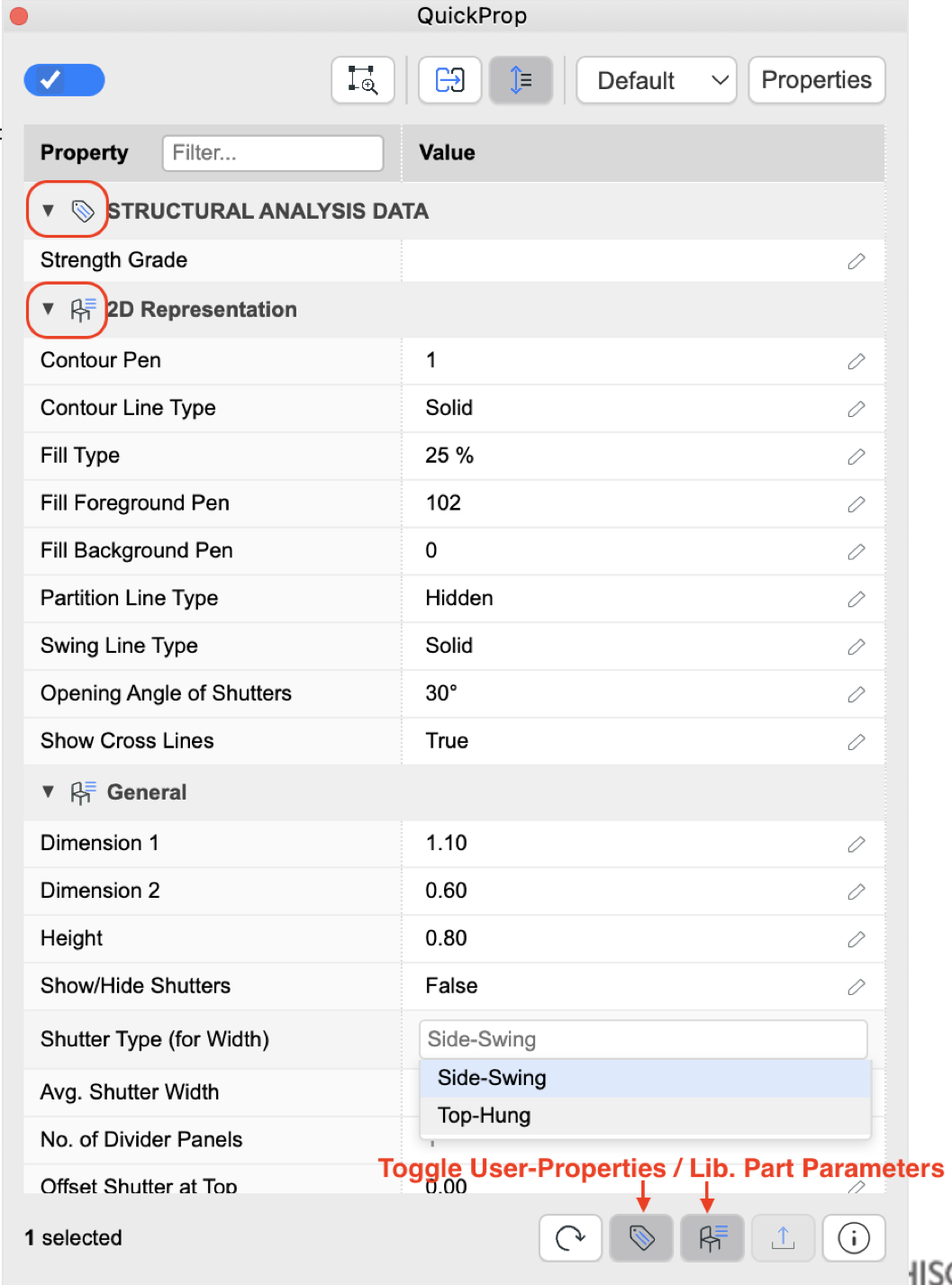This screenshot has width=952, height=1285.
Task: Click the 0.80 Height value
Action: 446,938
